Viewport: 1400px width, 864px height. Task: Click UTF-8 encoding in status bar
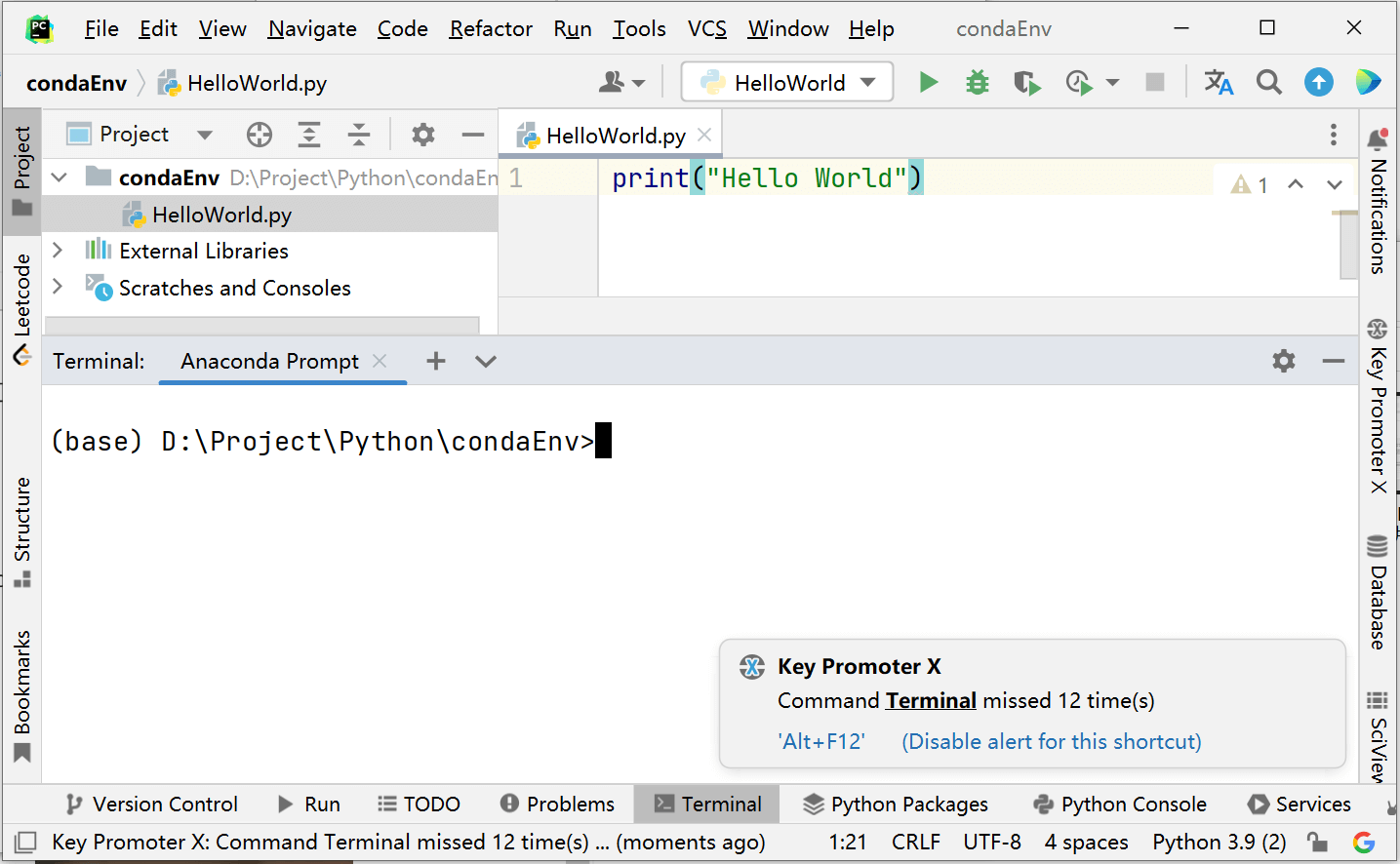point(992,842)
